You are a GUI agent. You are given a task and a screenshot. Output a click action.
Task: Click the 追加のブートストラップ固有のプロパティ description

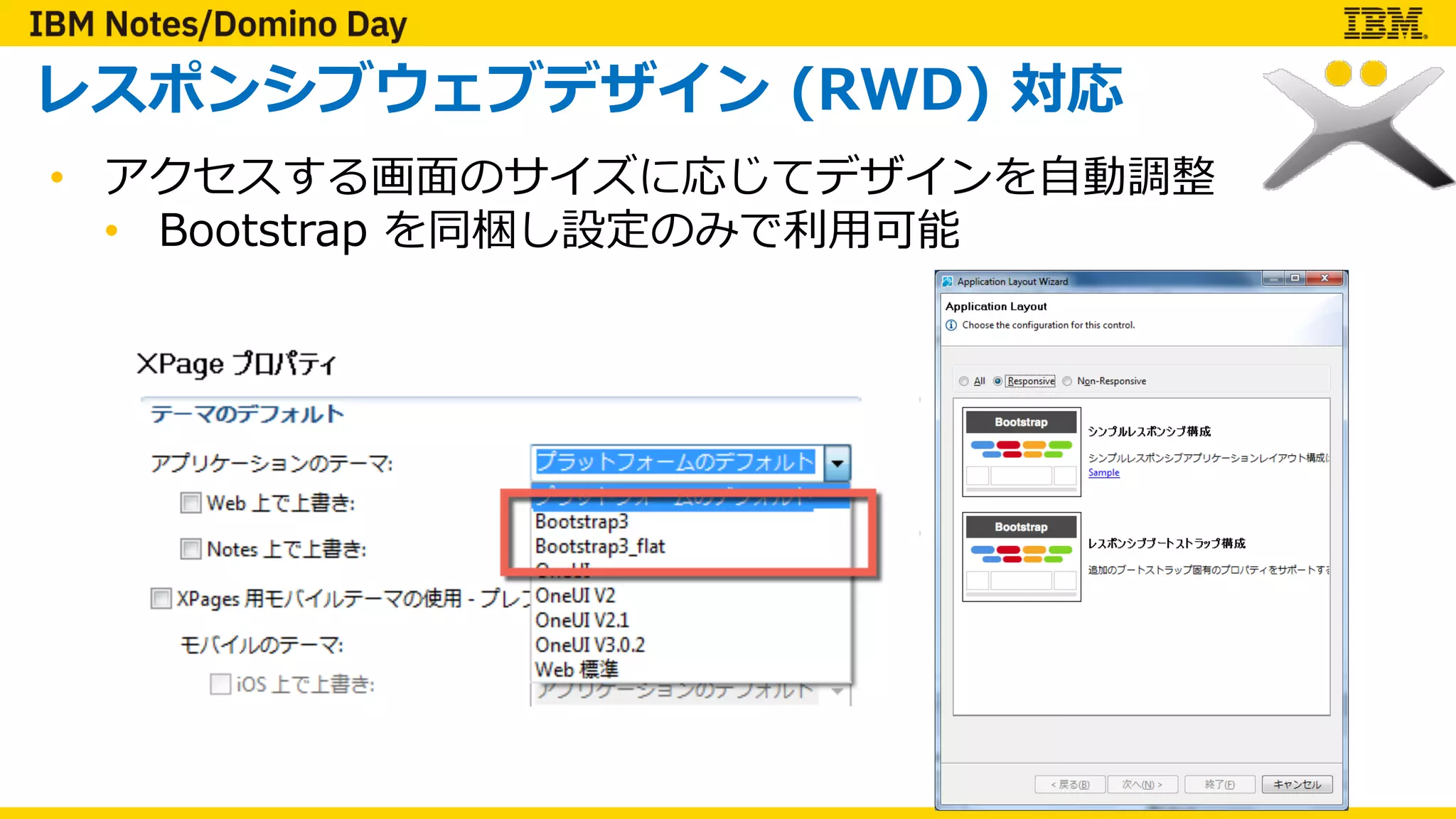1209,570
